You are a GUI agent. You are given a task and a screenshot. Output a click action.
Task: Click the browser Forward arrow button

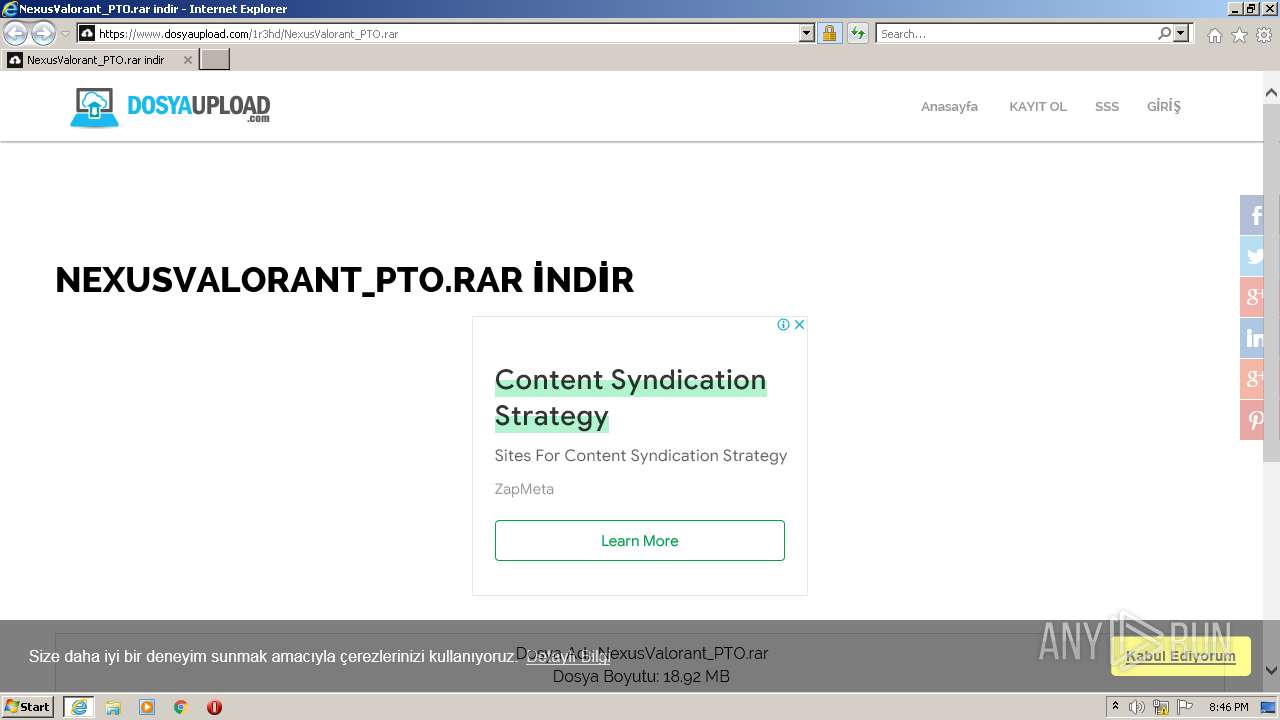click(x=43, y=34)
